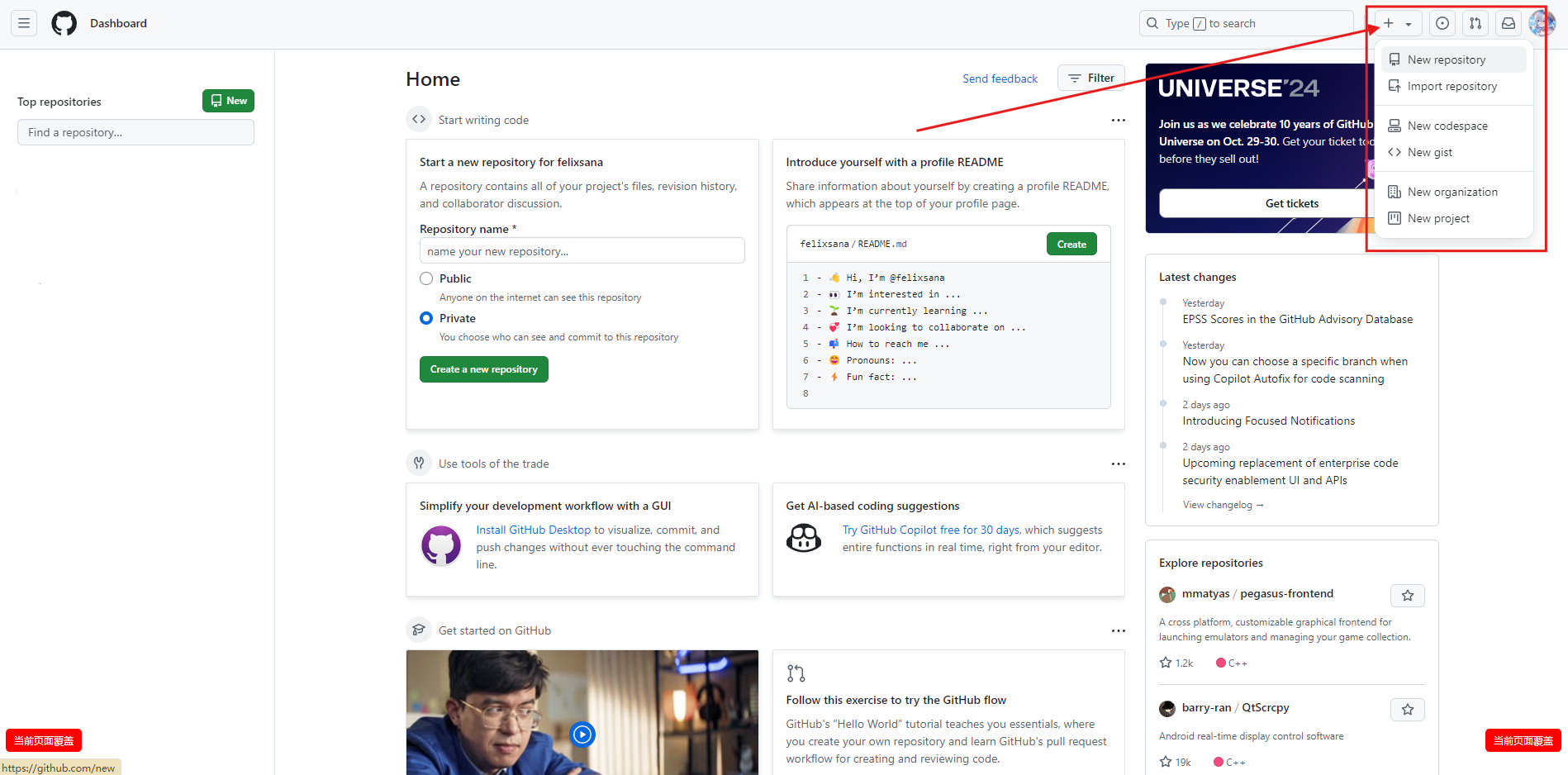The image size is (1568, 775).
Task: Click the 19k star count of QtScrcpy
Action: [1176, 762]
